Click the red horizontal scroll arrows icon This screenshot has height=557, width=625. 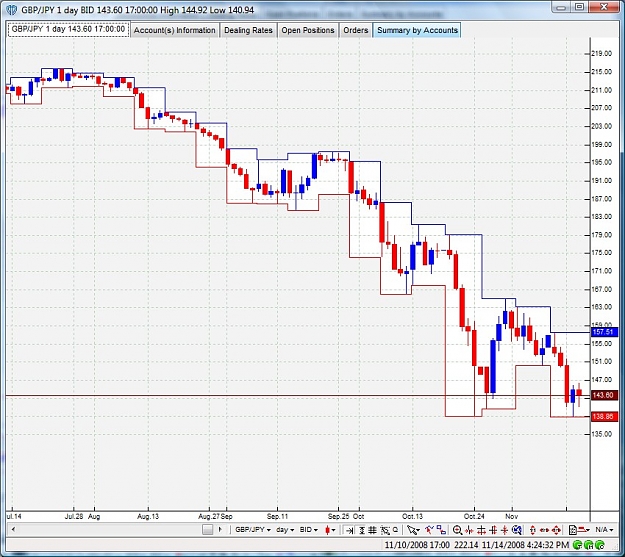(x=544, y=530)
